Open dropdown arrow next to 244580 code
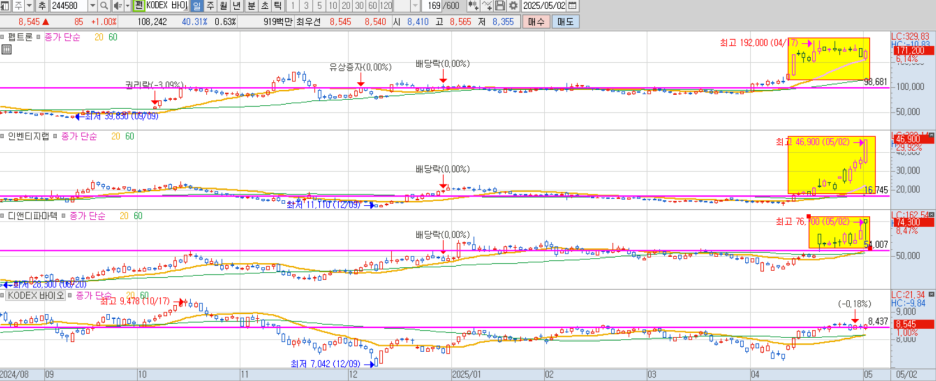Screen dimensions: 936x381 click(x=93, y=6)
